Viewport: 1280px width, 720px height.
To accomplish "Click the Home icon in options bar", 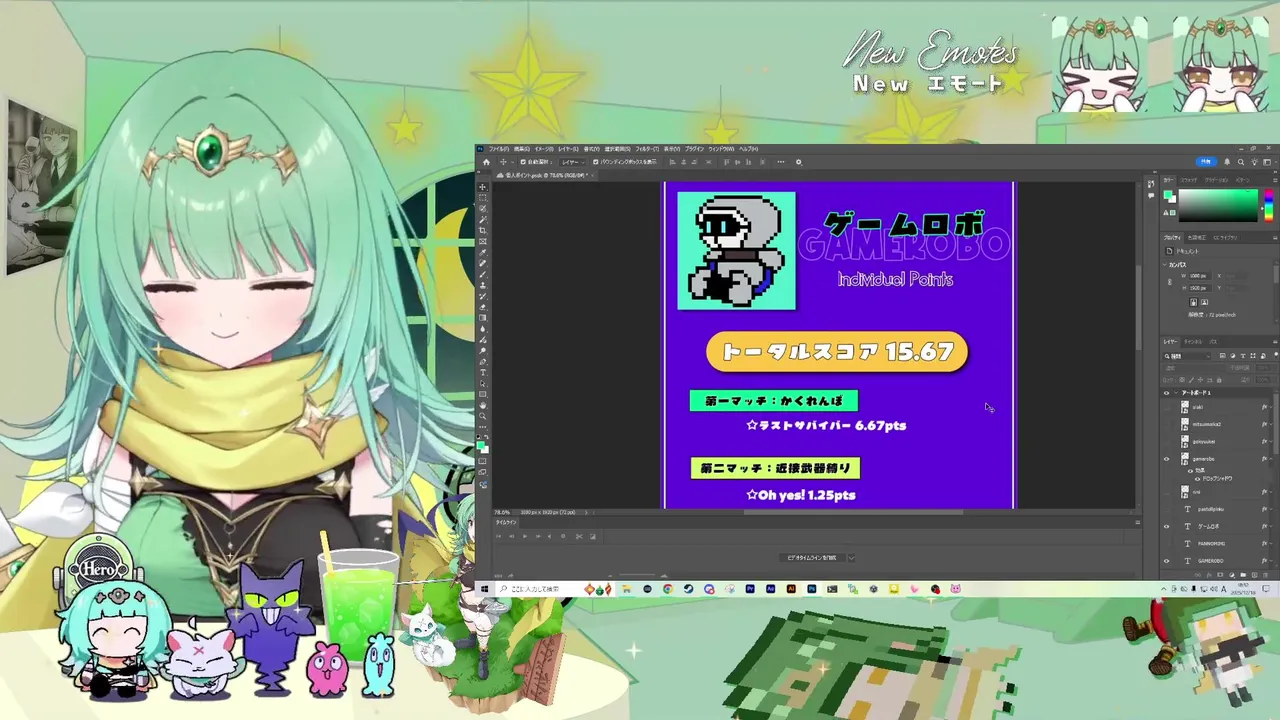I will (486, 162).
